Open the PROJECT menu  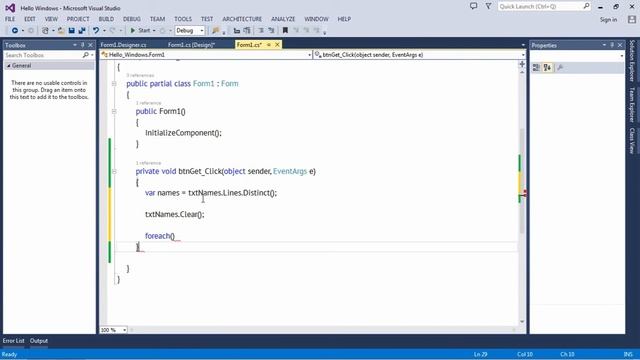click(78, 19)
